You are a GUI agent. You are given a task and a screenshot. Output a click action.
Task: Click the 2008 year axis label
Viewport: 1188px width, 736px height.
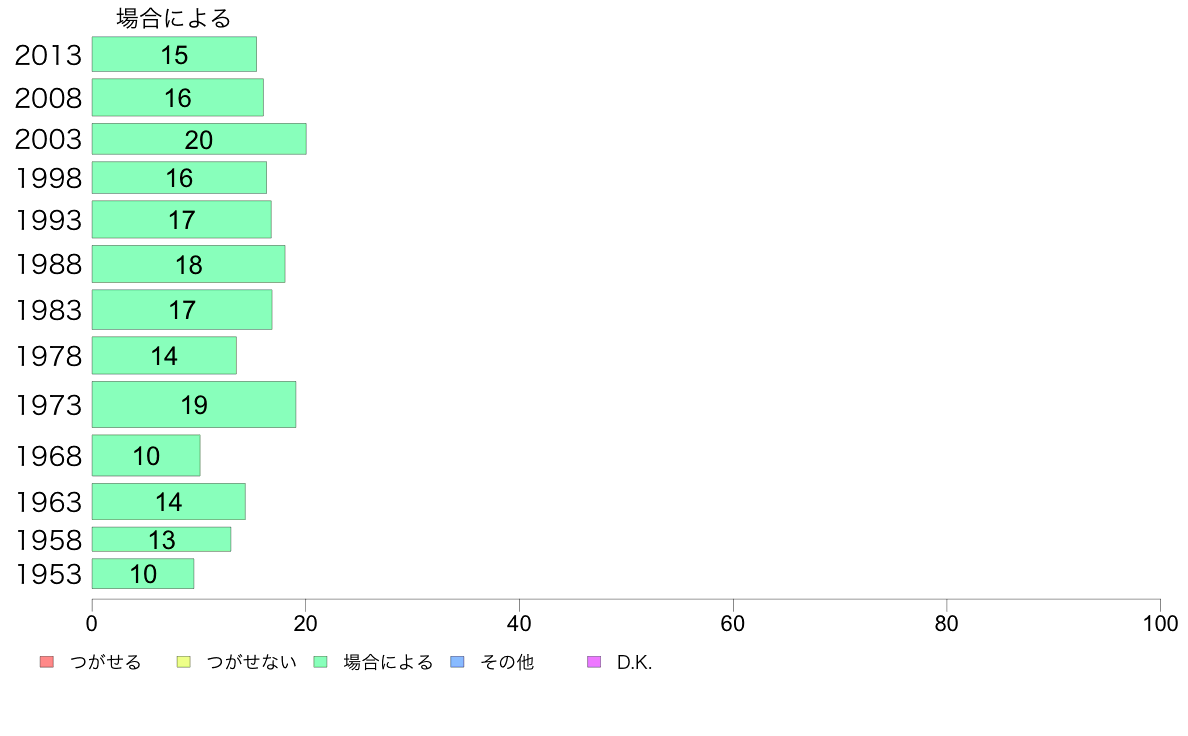click(48, 98)
